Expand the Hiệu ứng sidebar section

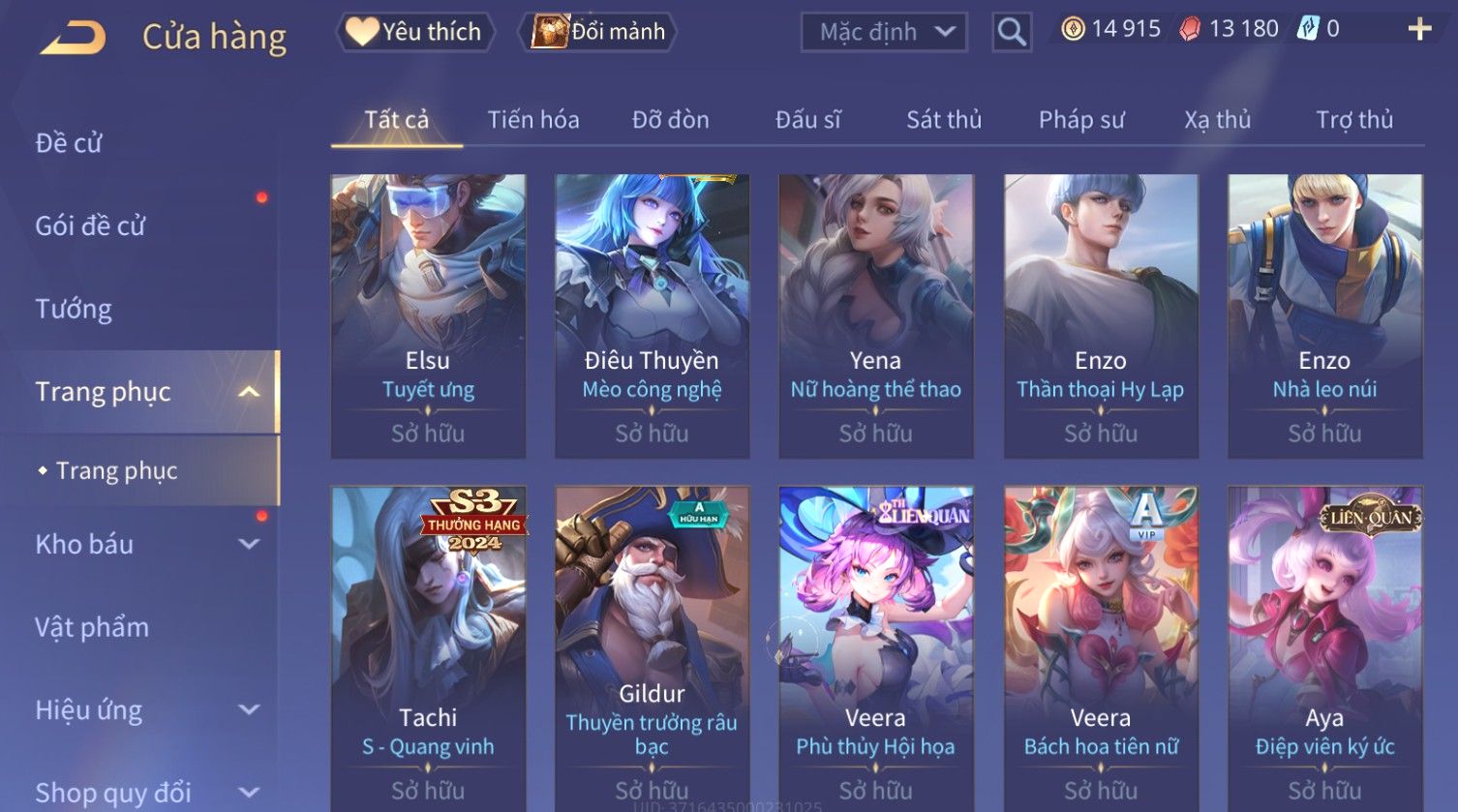249,709
